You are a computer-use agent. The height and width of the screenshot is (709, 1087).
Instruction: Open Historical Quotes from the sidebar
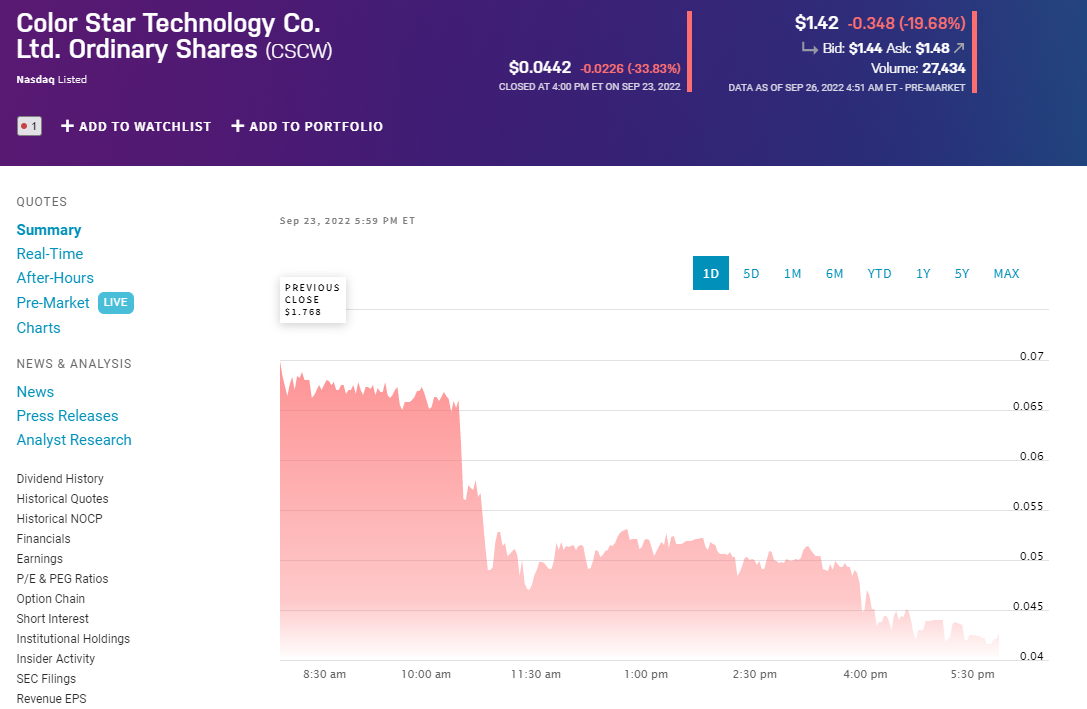(x=62, y=498)
